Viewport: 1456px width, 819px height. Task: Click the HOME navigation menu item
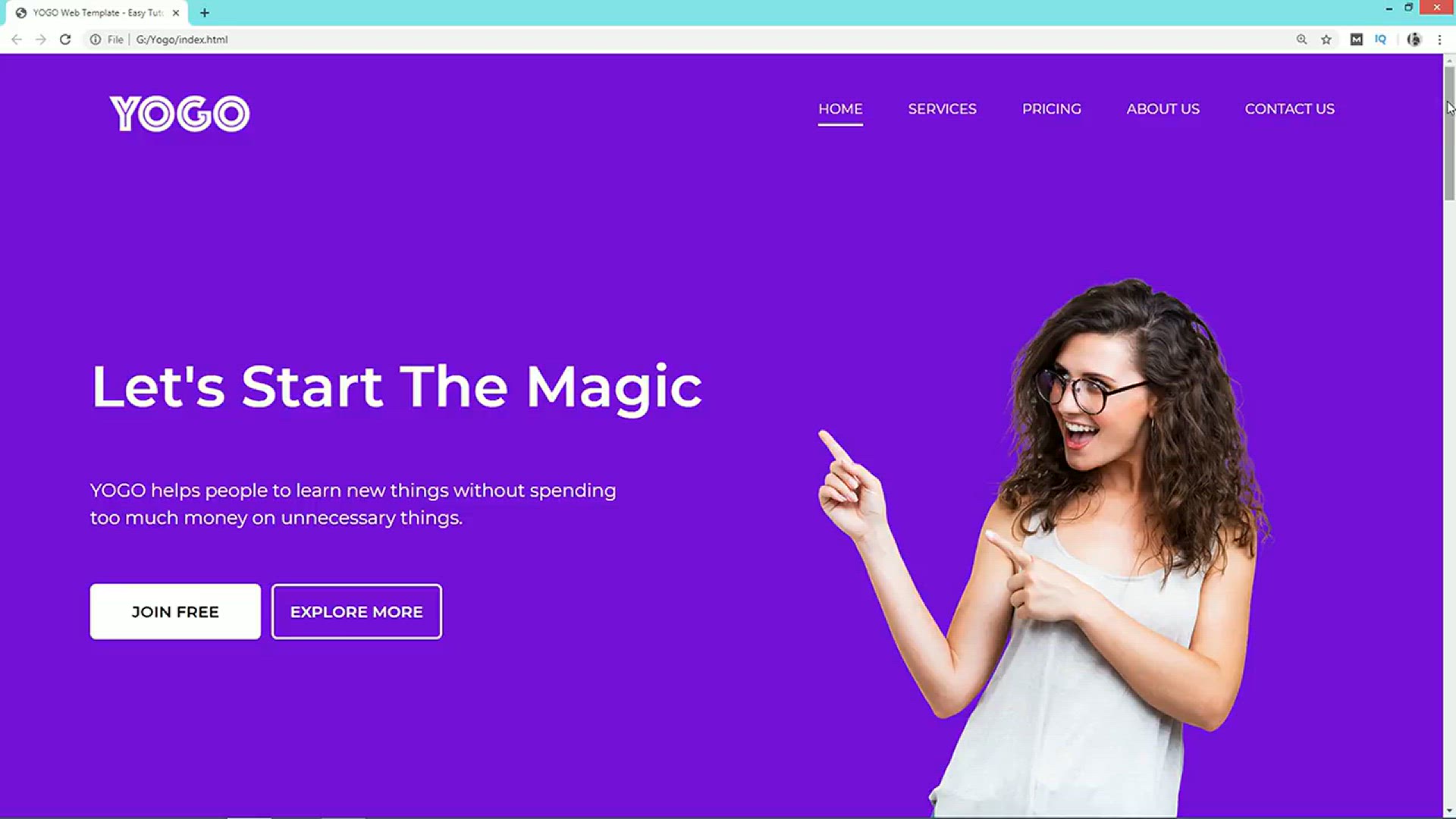click(x=840, y=109)
